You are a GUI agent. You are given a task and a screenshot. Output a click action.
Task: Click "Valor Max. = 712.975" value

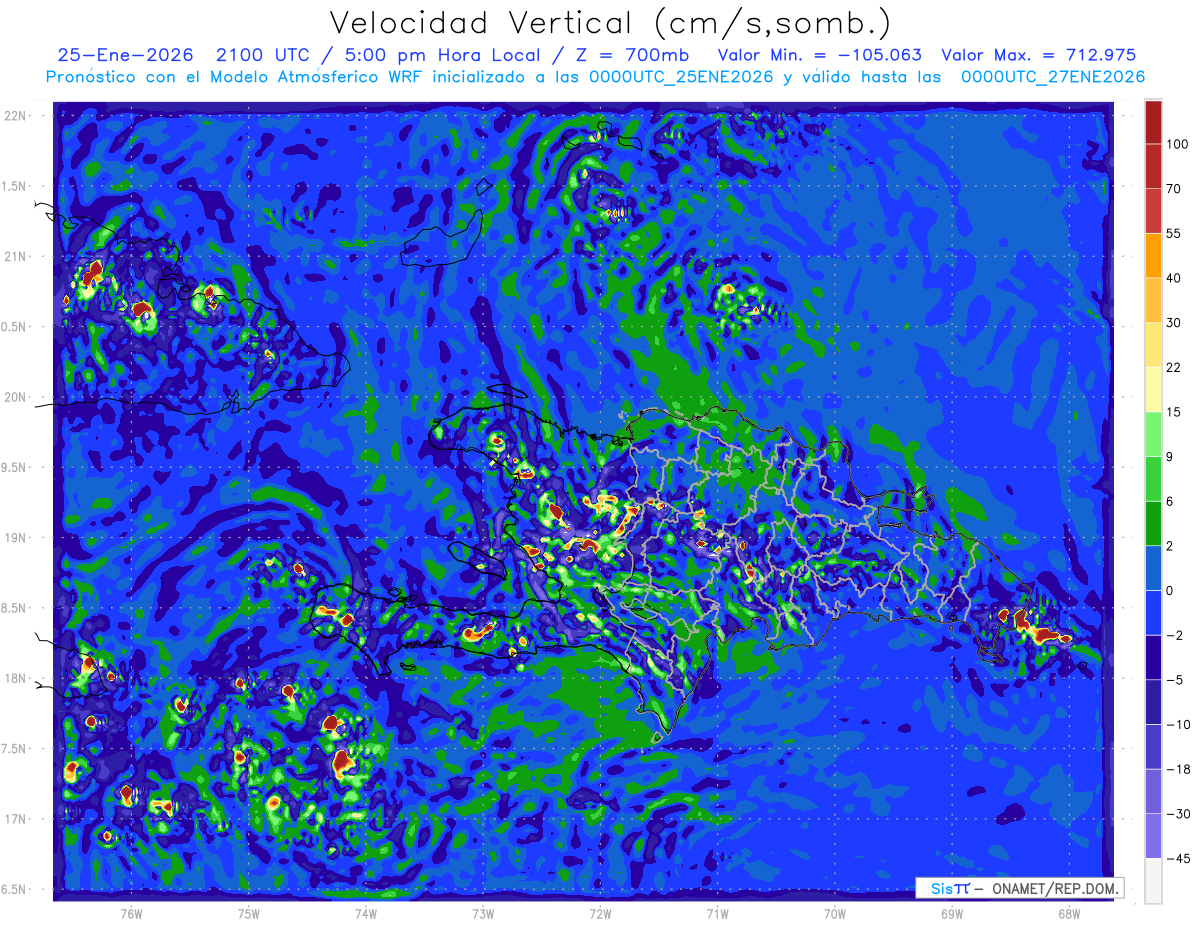point(1038,56)
